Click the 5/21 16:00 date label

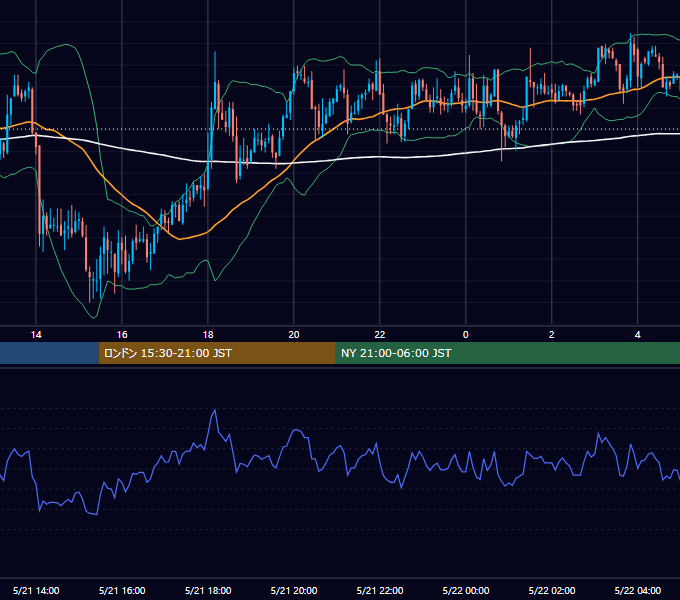coord(122,590)
